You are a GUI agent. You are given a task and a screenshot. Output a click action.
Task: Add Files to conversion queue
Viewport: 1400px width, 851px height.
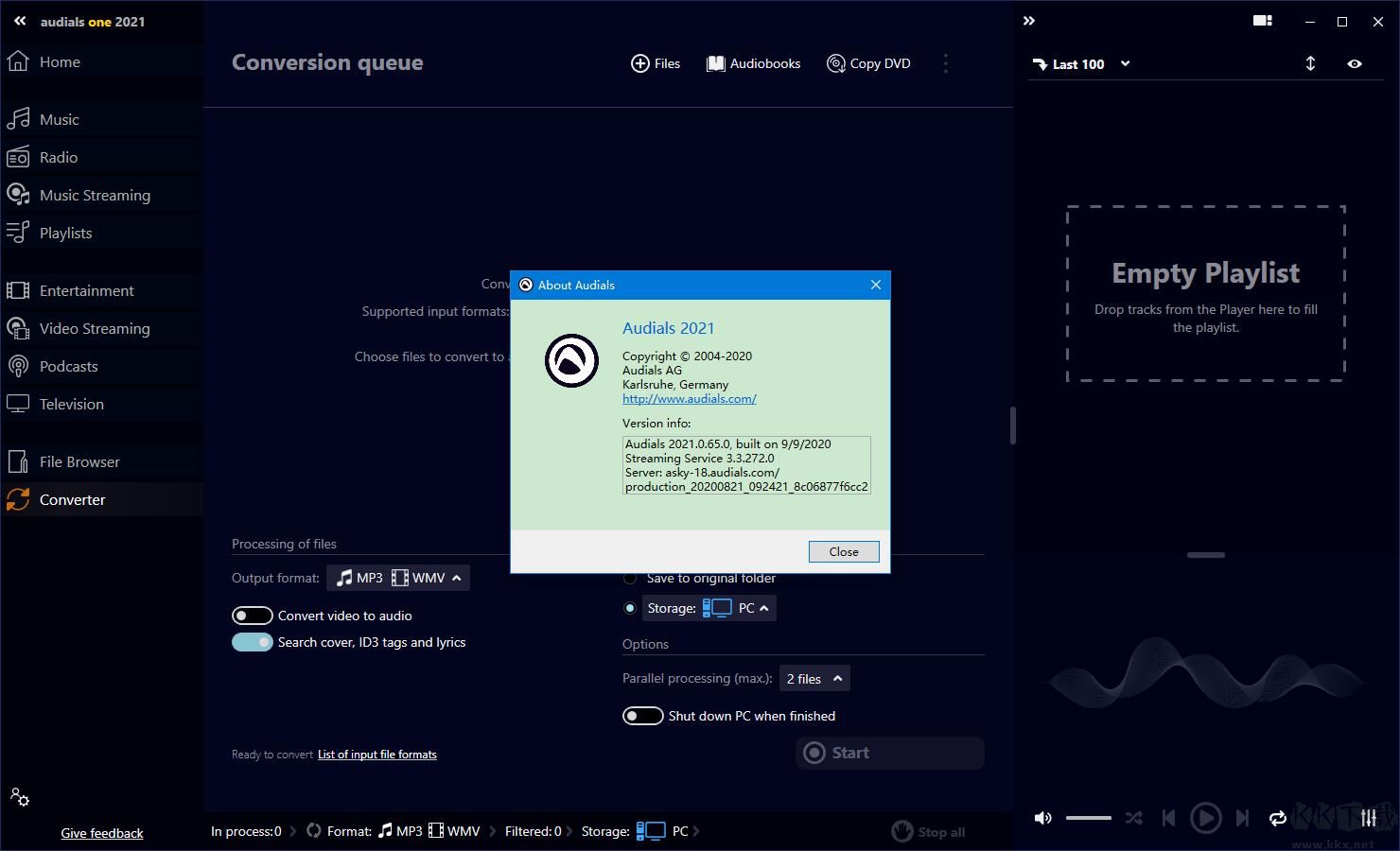tap(656, 63)
